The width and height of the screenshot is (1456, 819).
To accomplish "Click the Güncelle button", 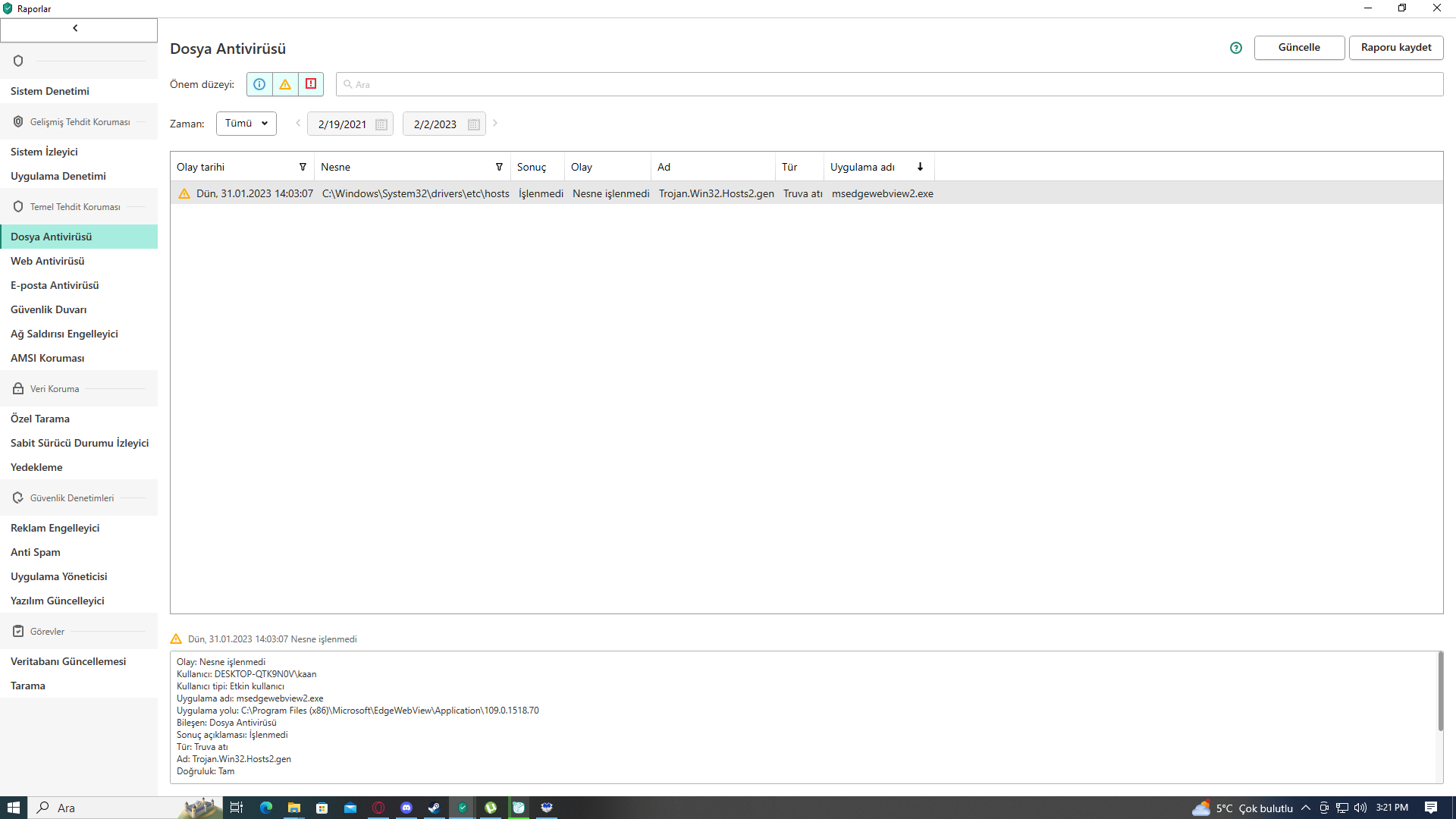I will click(1299, 47).
